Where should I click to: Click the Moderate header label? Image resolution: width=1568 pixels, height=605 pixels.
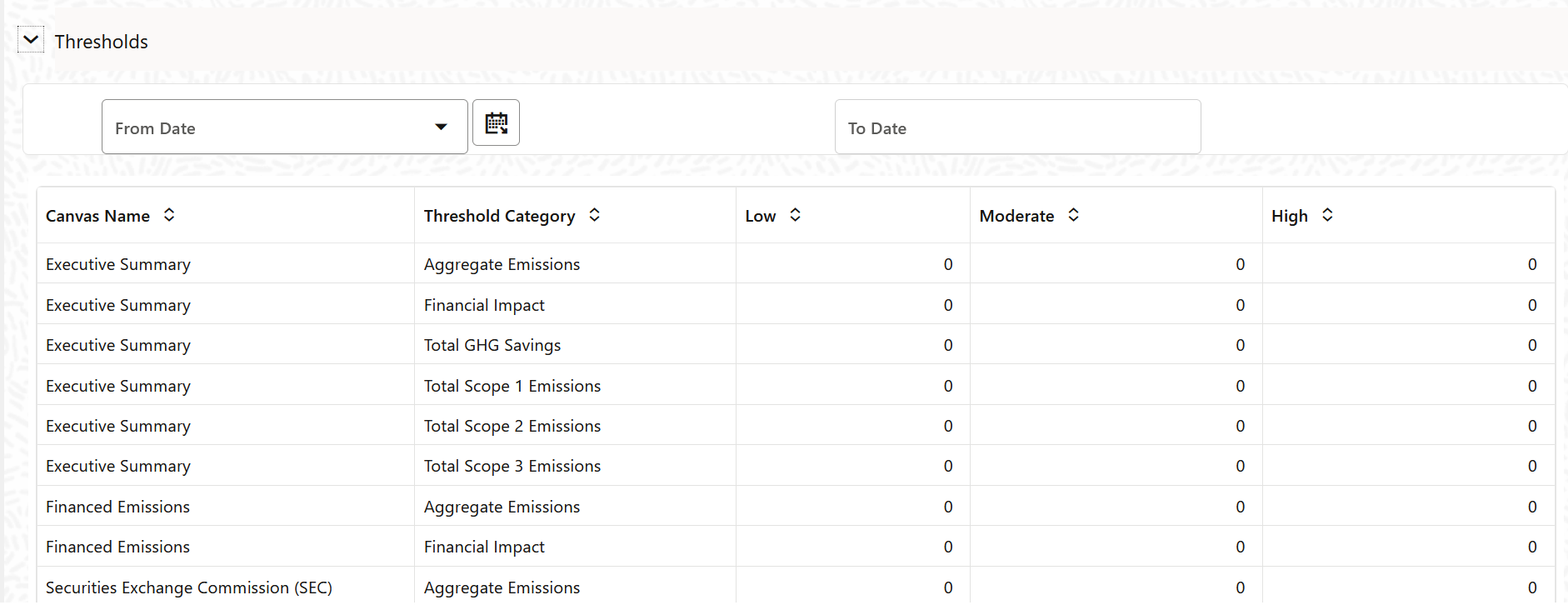1016,216
